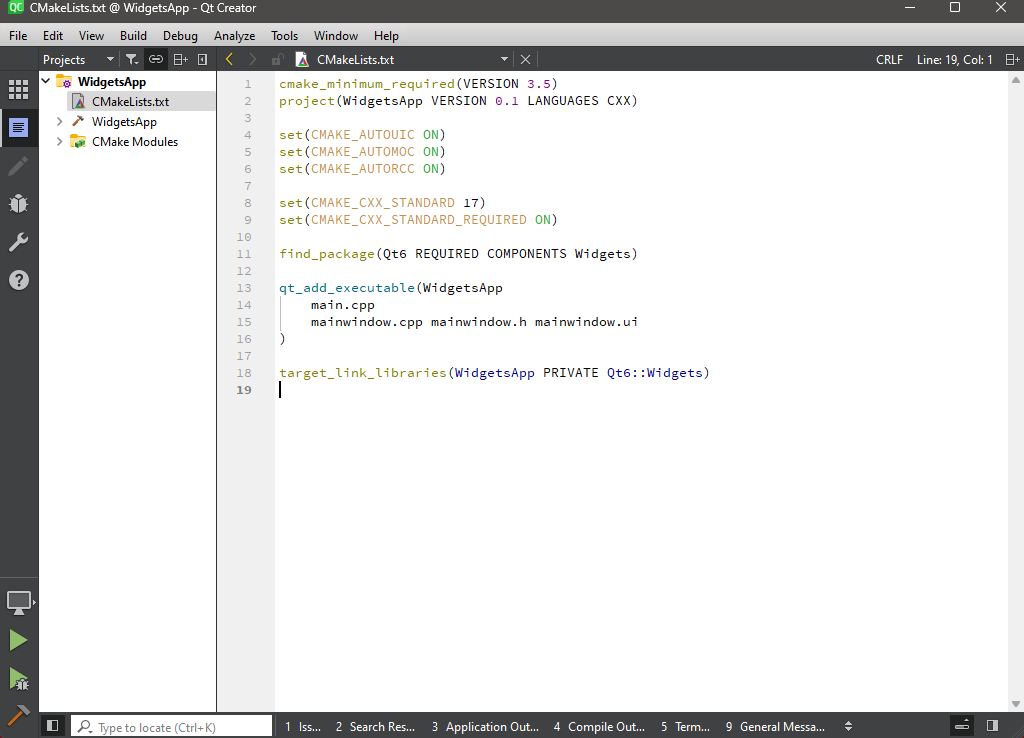Start debugging with the Run-bug icon
This screenshot has height=738, width=1024.
[18, 679]
